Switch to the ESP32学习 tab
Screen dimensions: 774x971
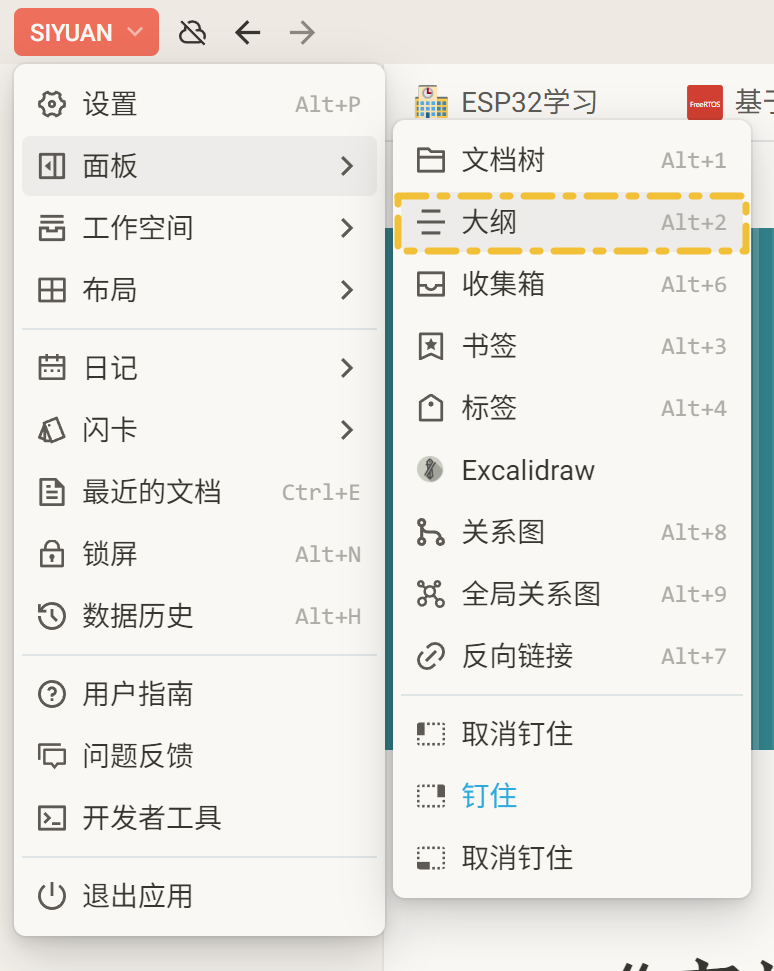coord(506,102)
